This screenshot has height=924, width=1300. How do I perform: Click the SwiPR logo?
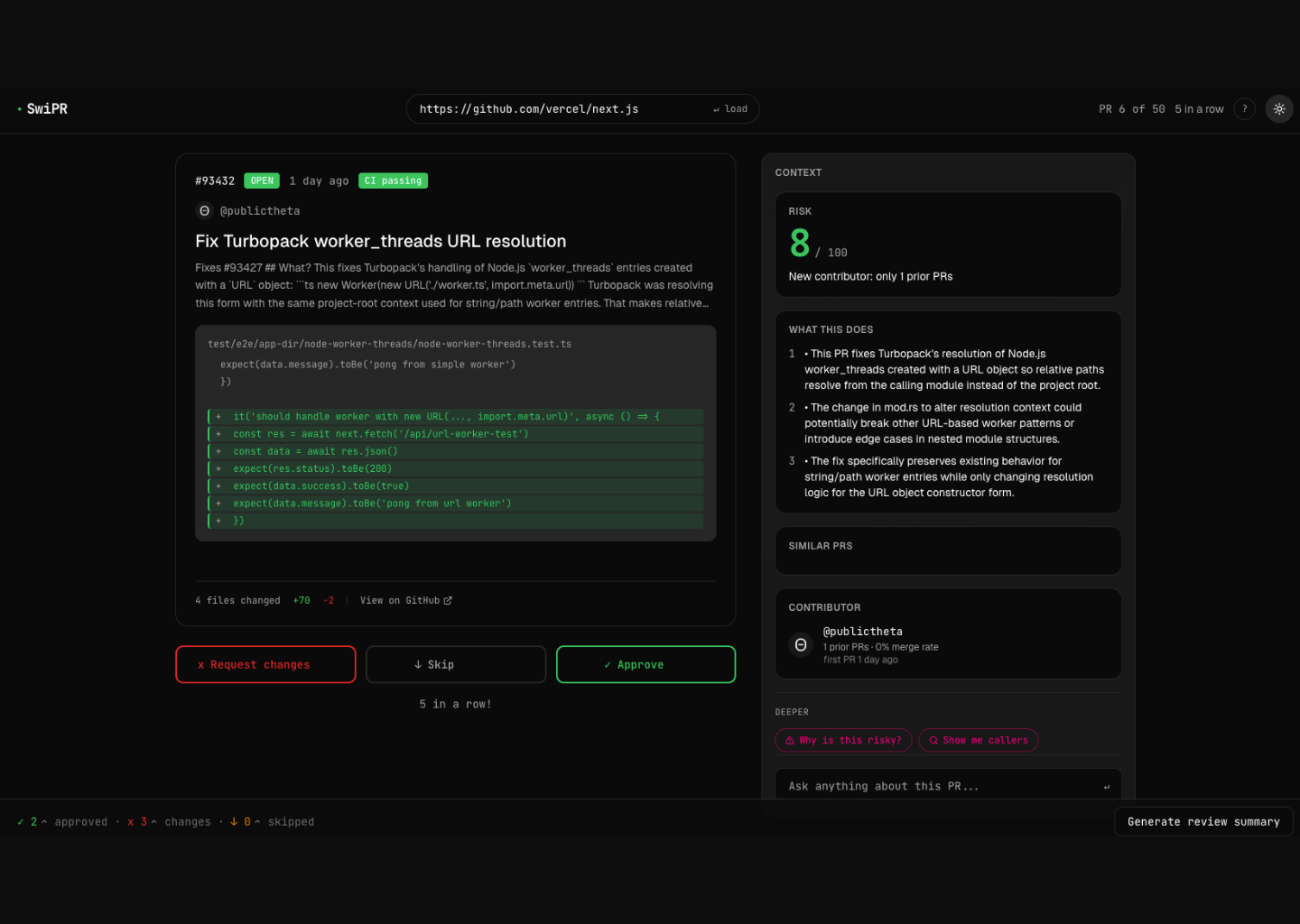coord(42,109)
